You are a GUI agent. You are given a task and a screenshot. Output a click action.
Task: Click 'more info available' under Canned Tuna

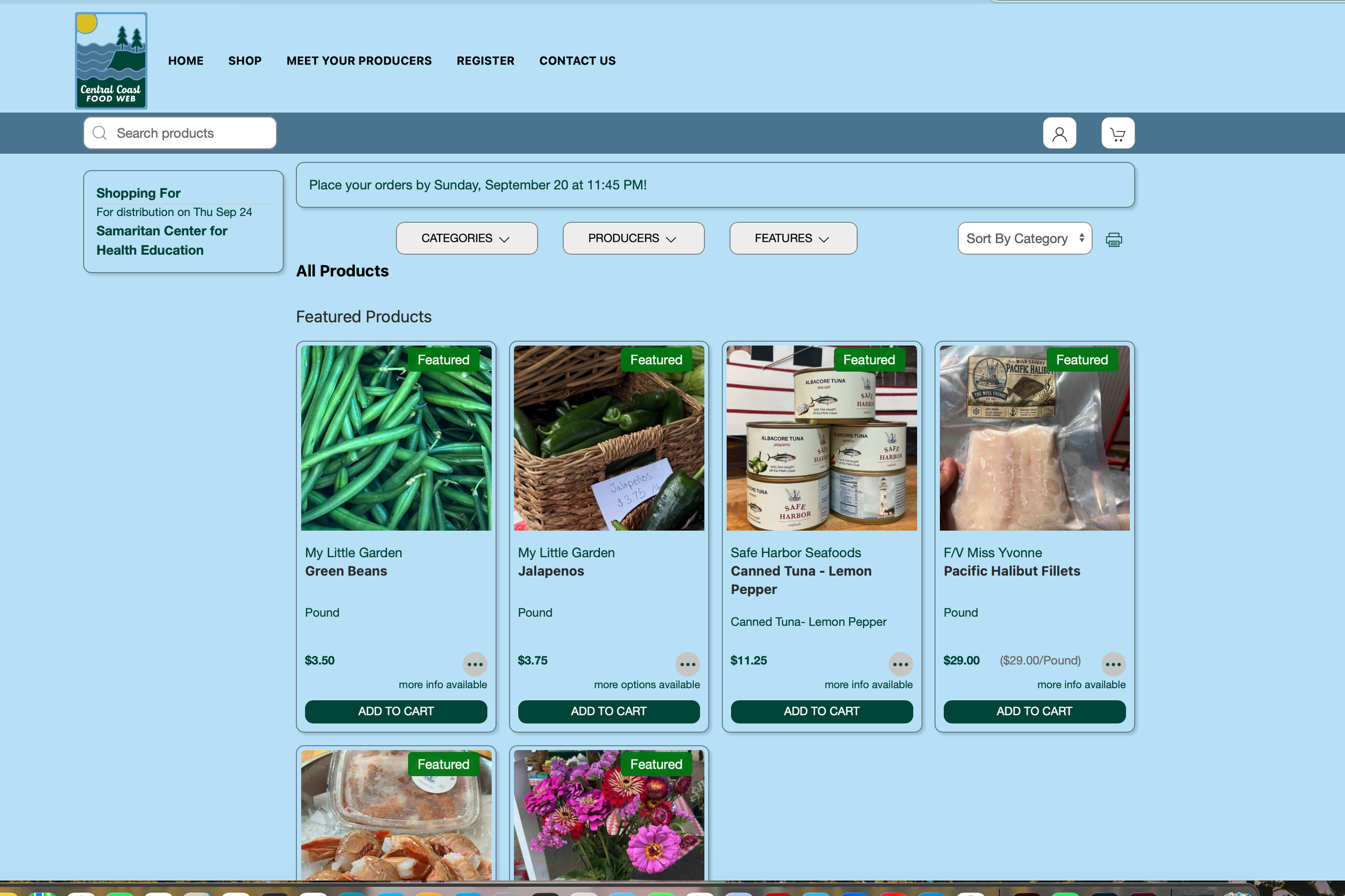click(x=868, y=685)
